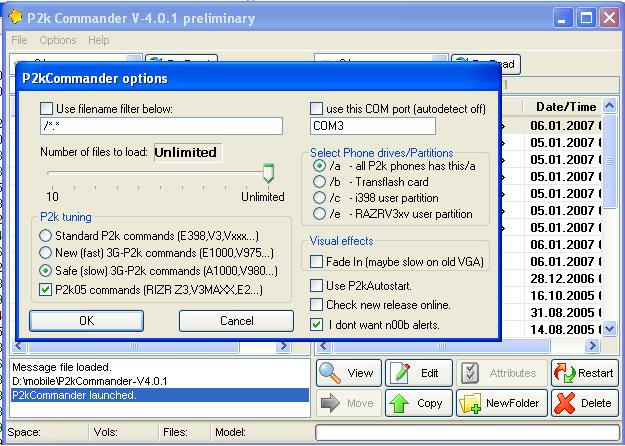Click scroll down arrow of file list

[x=609, y=329]
